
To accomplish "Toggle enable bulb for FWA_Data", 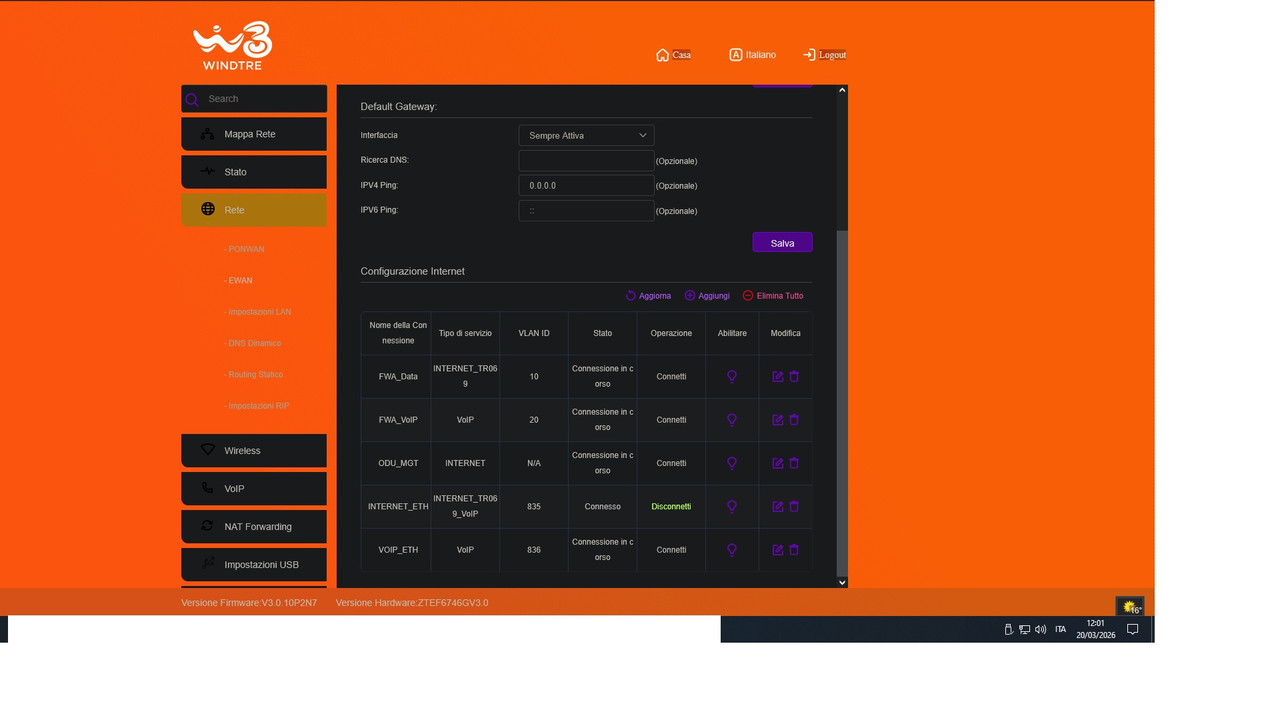I will [x=732, y=377].
